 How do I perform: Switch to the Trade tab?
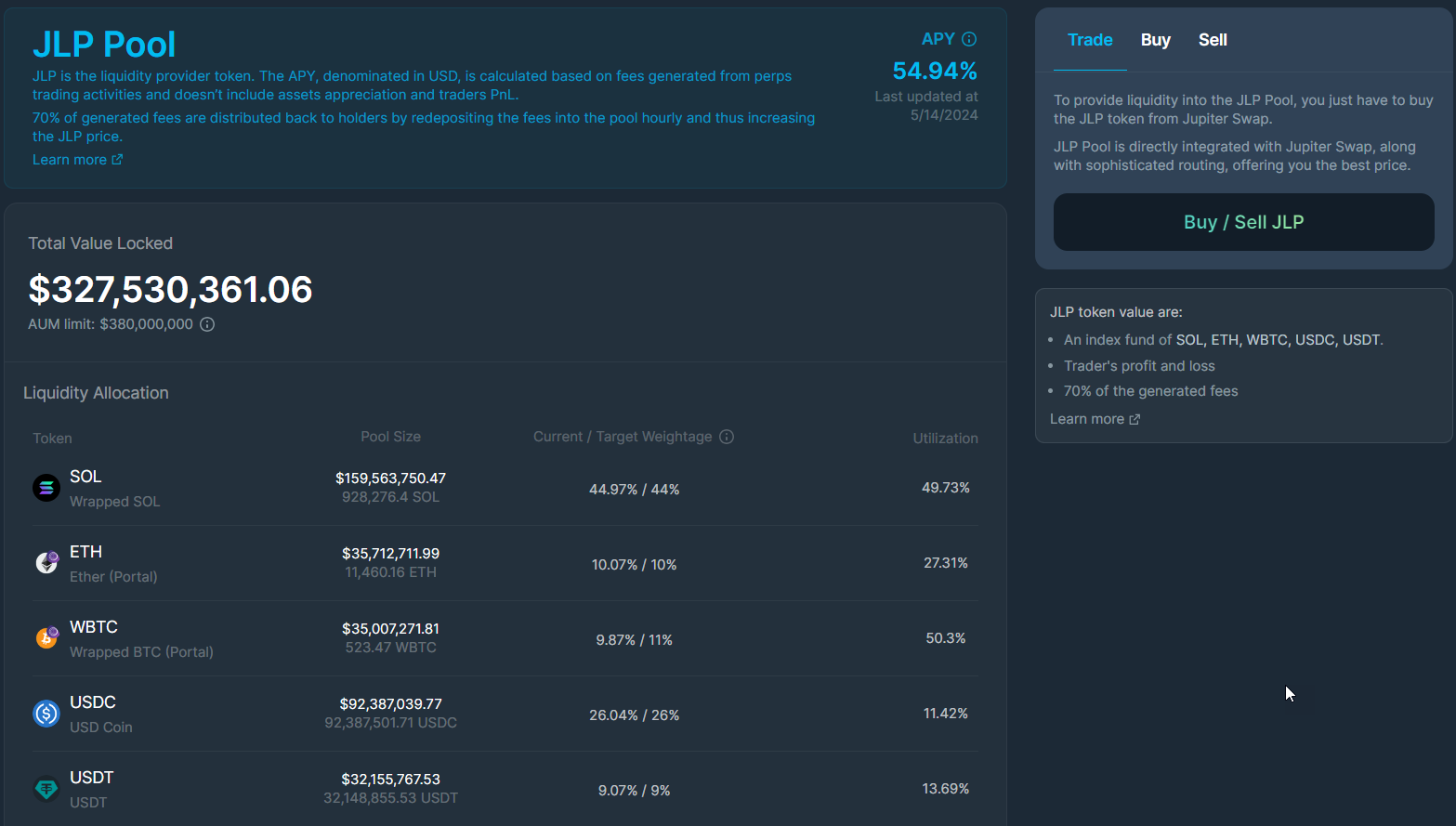(1090, 40)
